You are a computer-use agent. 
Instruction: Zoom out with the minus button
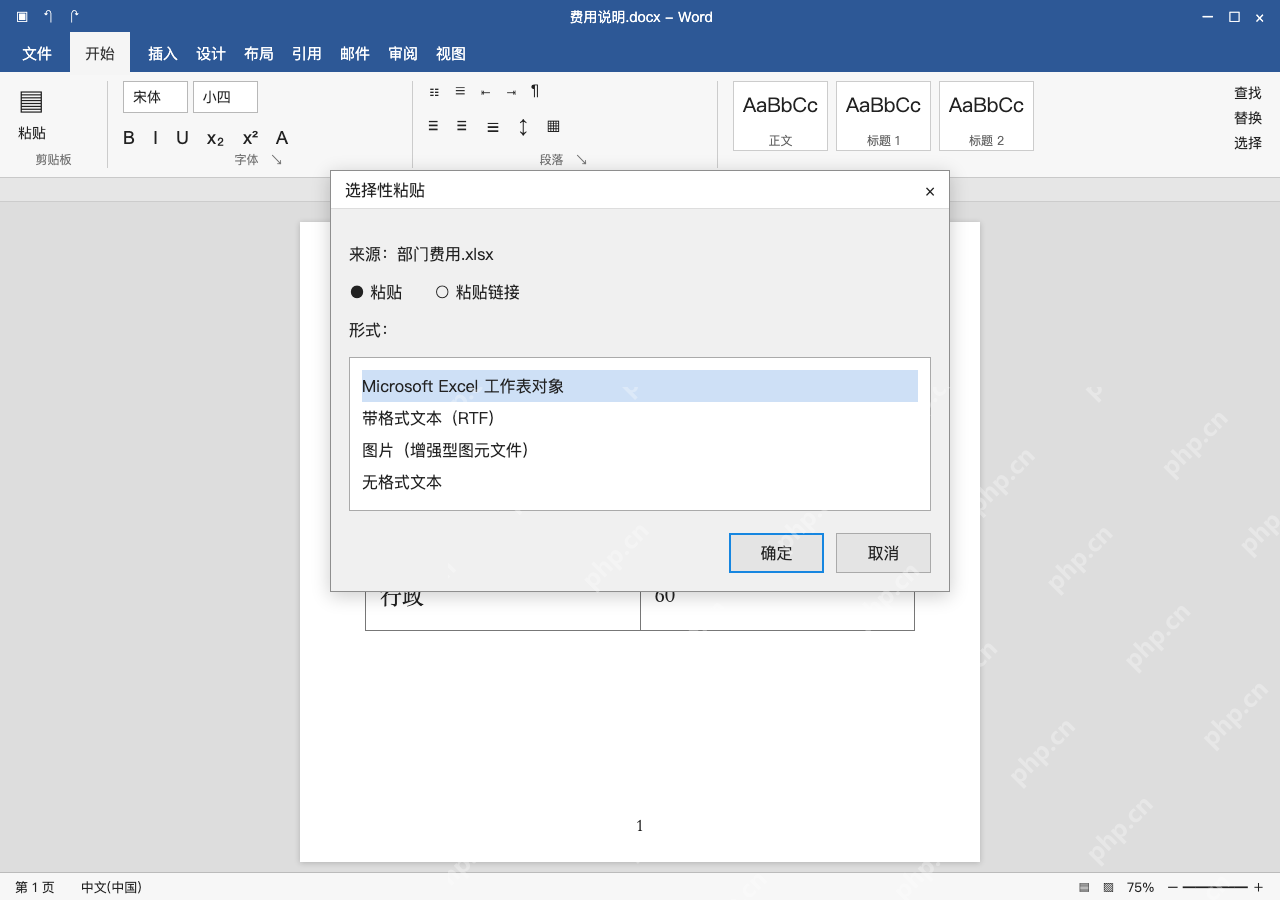tap(1173, 887)
